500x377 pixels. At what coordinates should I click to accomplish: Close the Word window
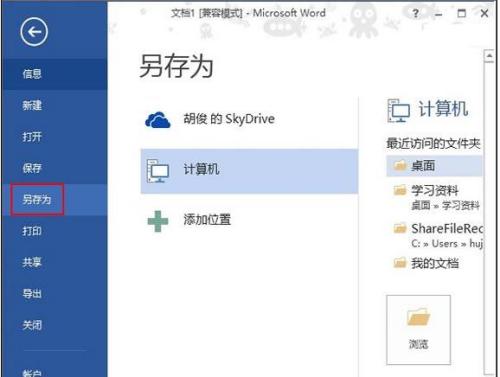[x=484, y=13]
